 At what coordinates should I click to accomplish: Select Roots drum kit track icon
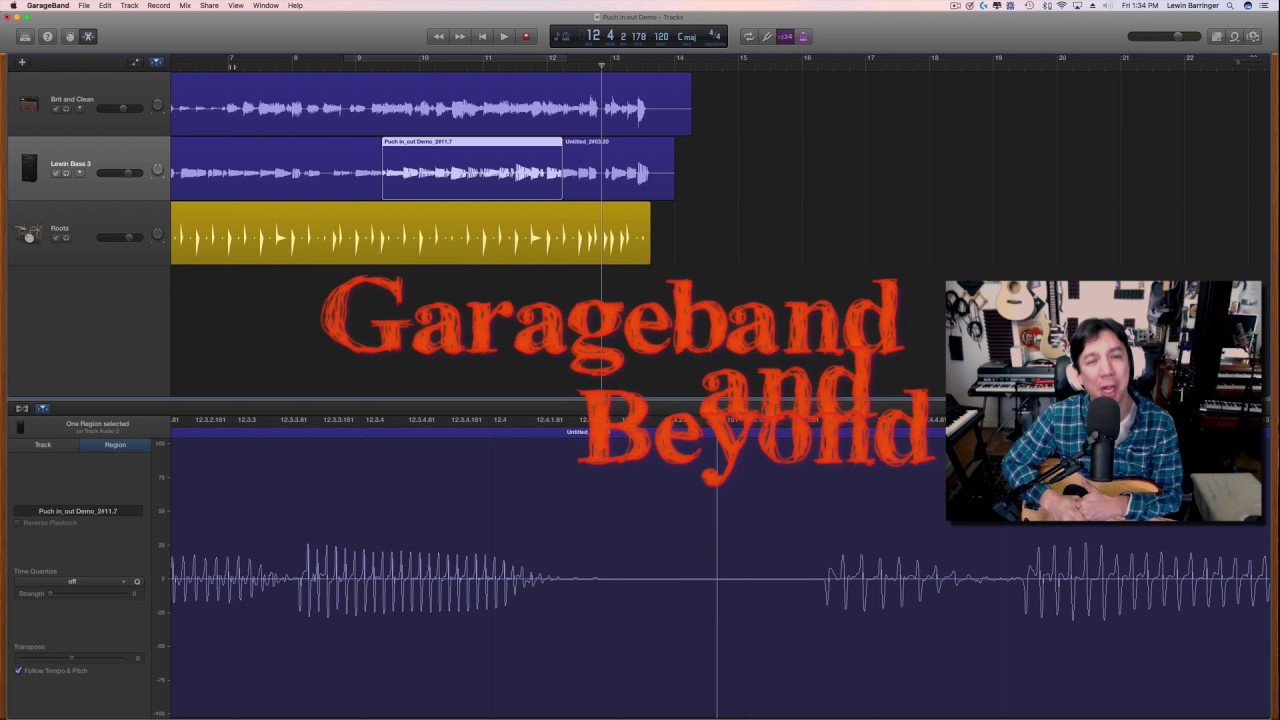coord(29,233)
